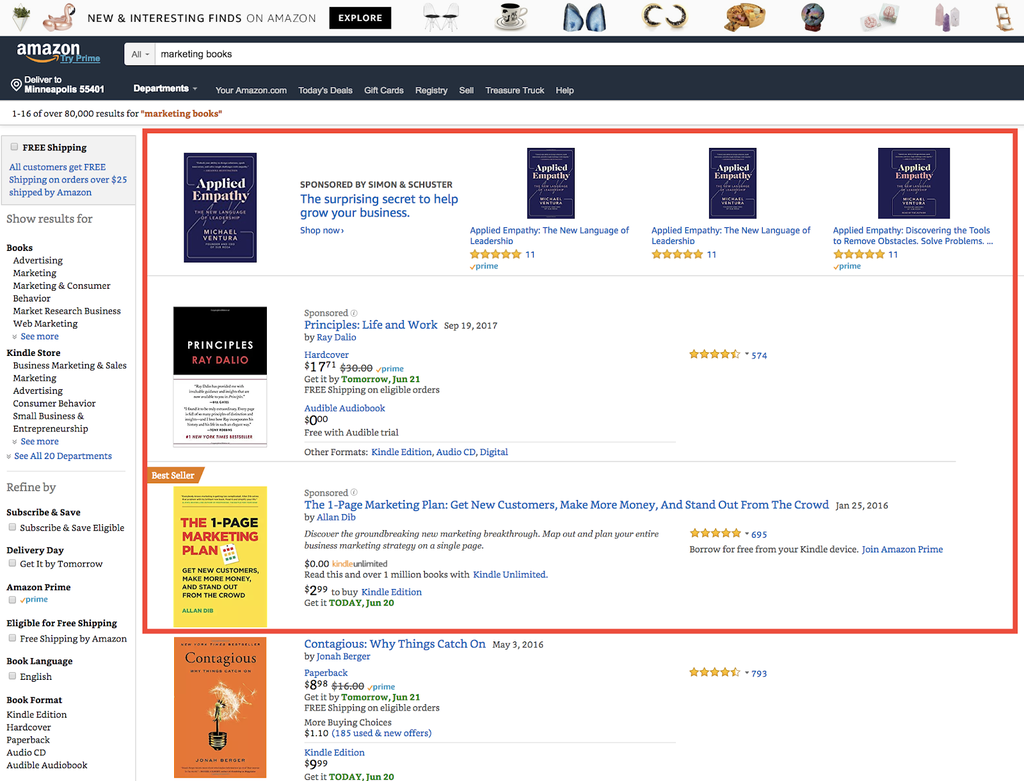
Task: Click the Sponsored info icon above Principles
Action: pyautogui.click(x=354, y=313)
